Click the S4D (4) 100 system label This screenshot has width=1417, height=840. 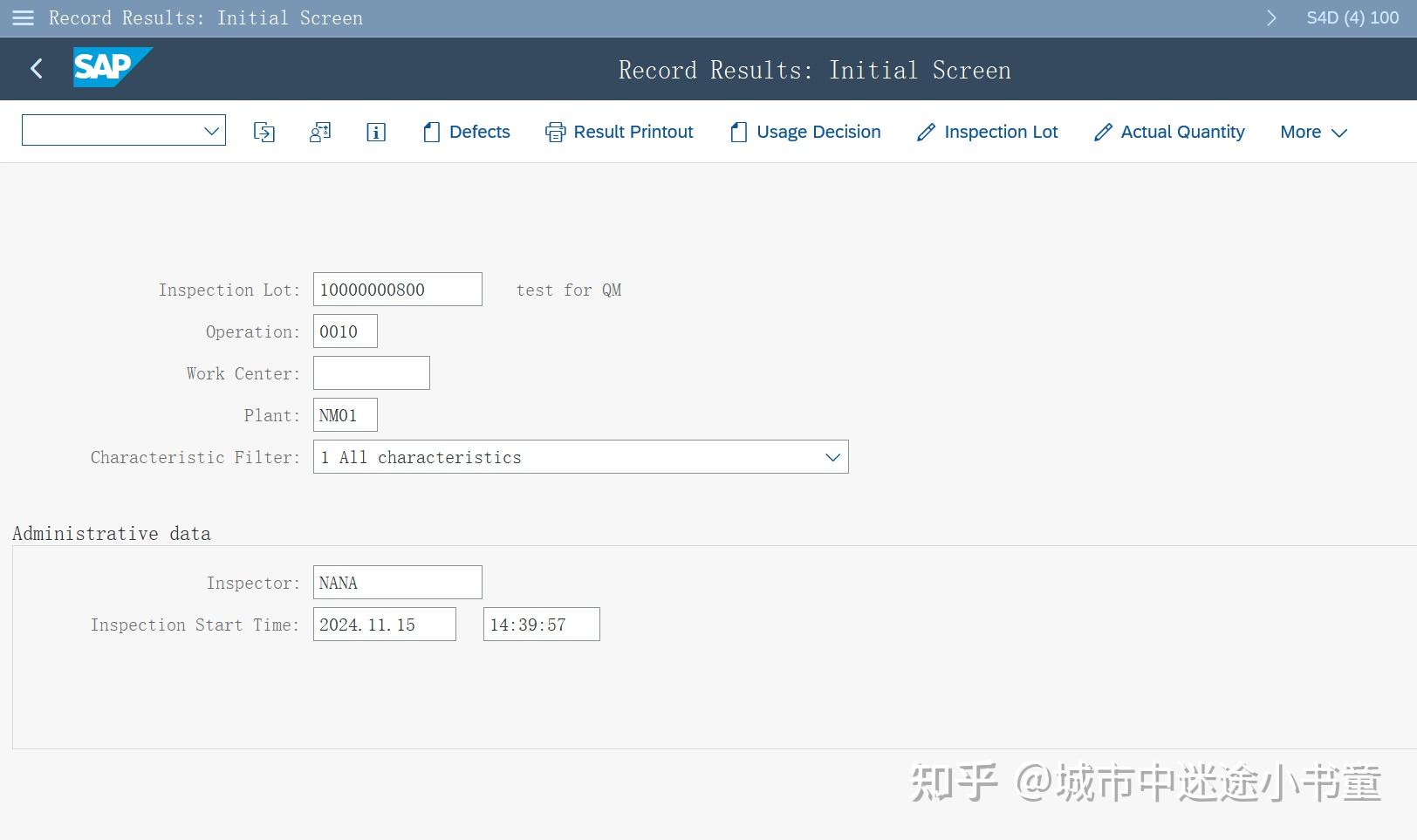1352,17
